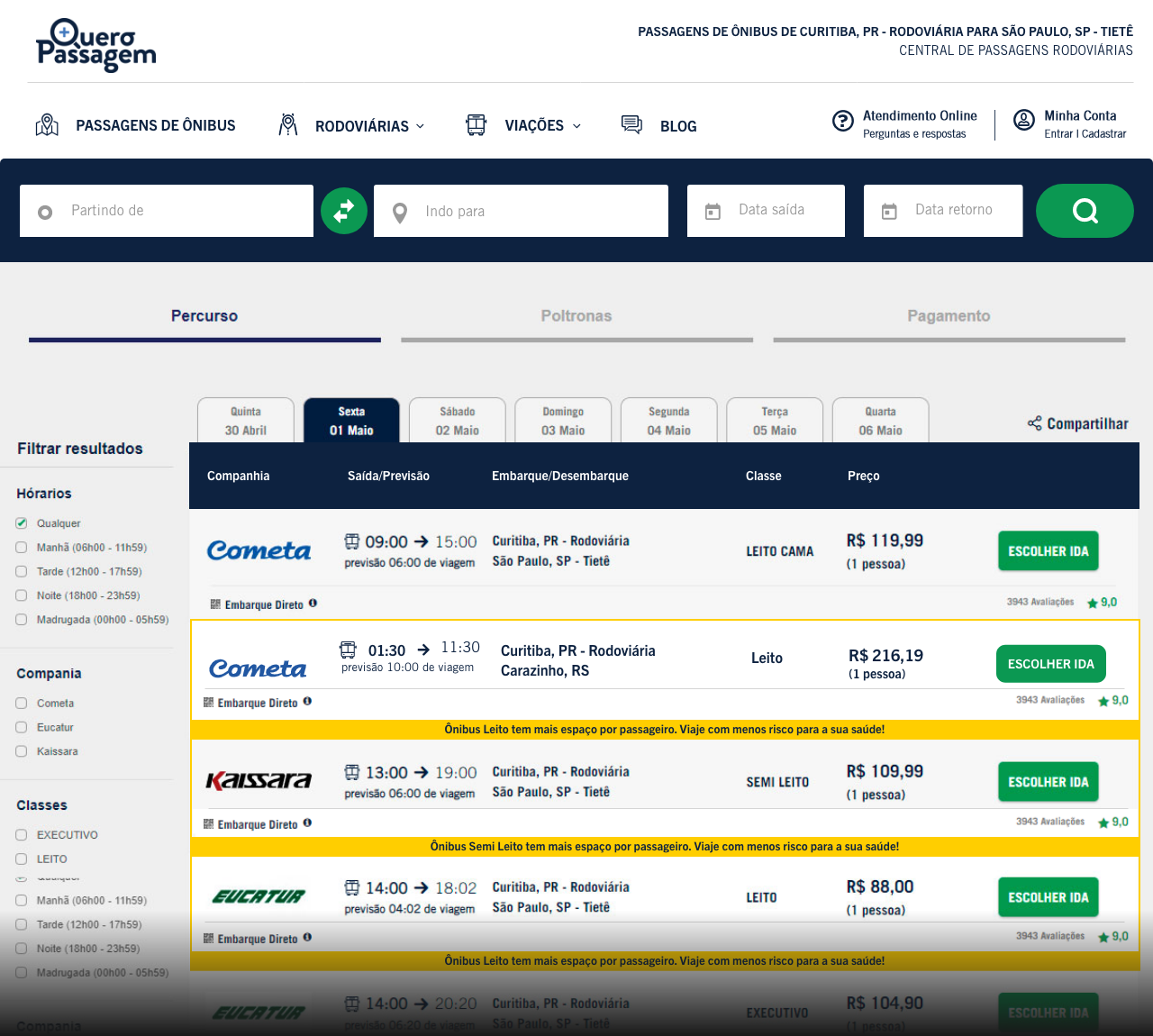Choose Escolher Ida for R$ 109,99 Kaissara trip
Screen dimensions: 1153x1036
point(1049,782)
